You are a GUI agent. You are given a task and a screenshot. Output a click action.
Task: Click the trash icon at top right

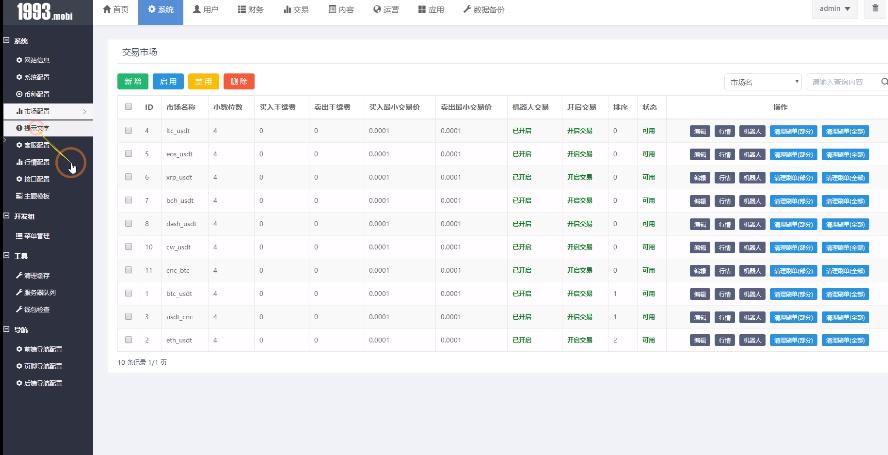pyautogui.click(x=876, y=8)
